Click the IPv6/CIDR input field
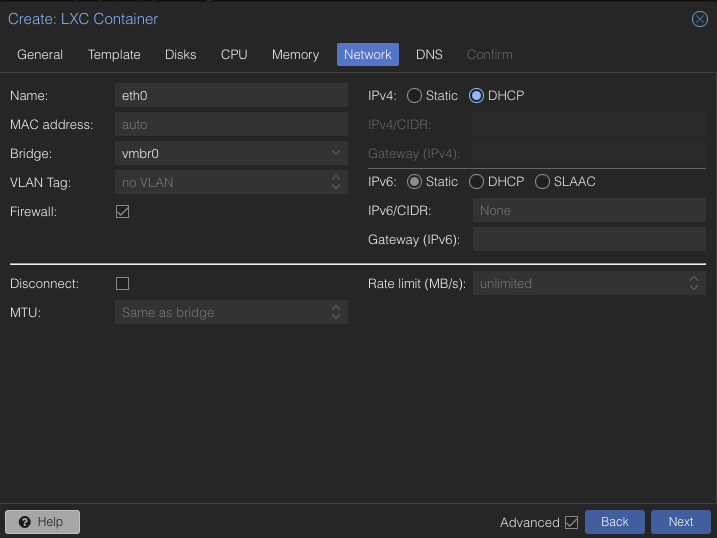The height and width of the screenshot is (538, 717). 589,211
